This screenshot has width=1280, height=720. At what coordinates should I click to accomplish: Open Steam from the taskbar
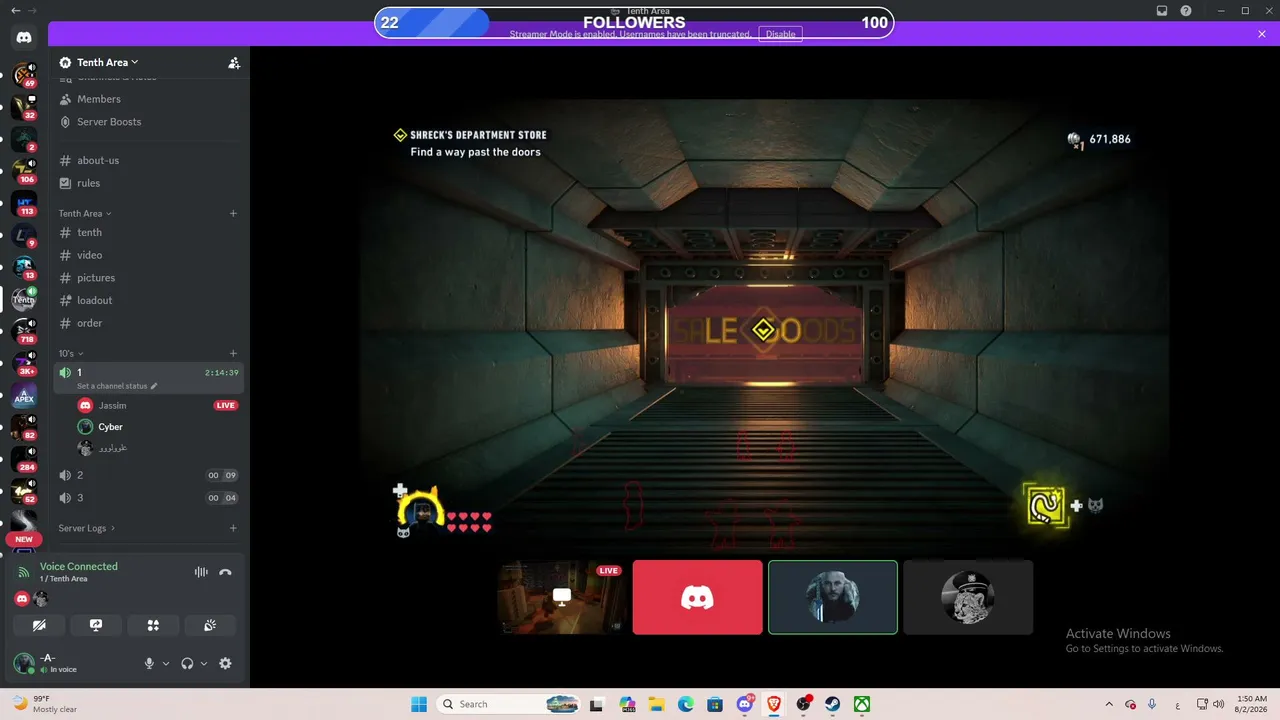click(832, 704)
